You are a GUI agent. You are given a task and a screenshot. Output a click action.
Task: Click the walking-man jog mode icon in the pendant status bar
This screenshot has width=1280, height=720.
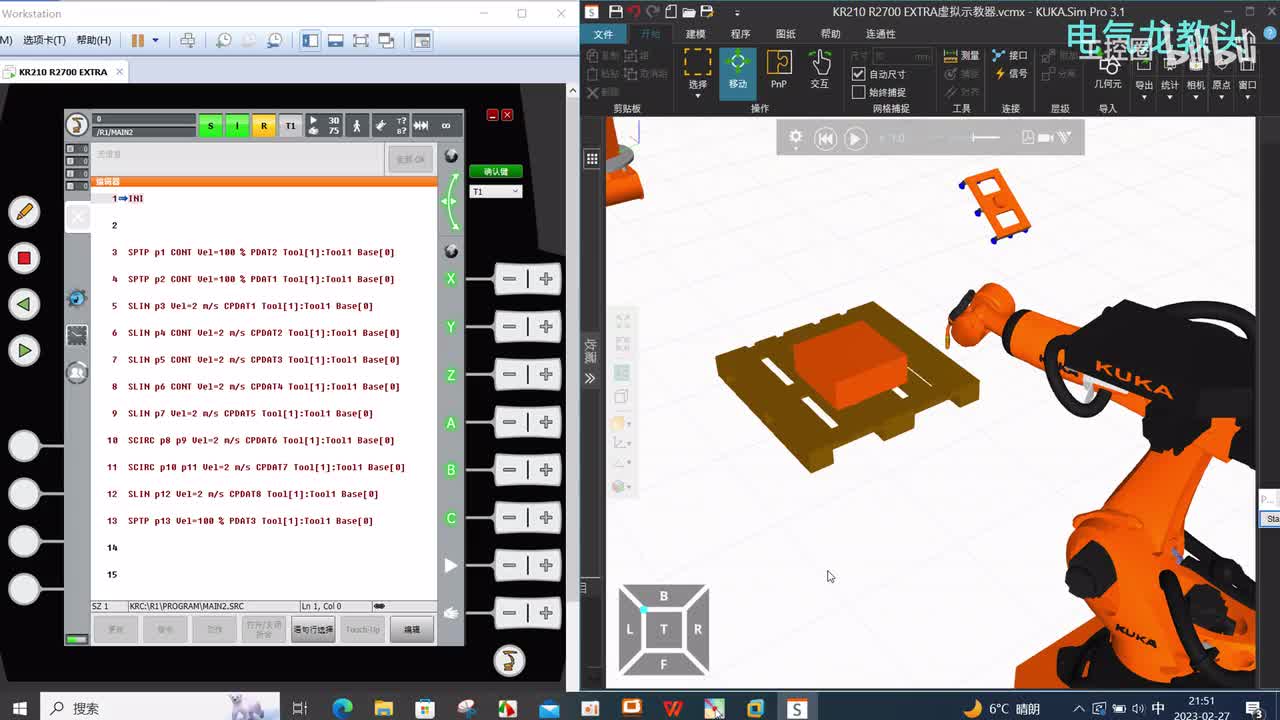click(x=356, y=125)
